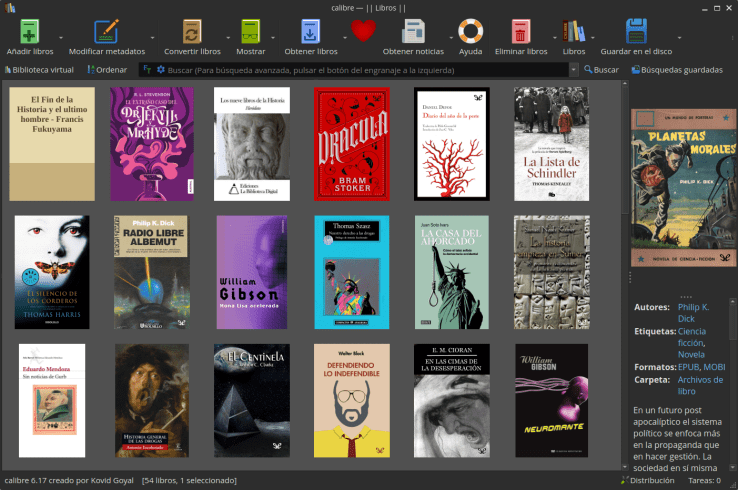The width and height of the screenshot is (738, 490).
Task: Open Búsquedas guardadas
Action: (x=677, y=70)
